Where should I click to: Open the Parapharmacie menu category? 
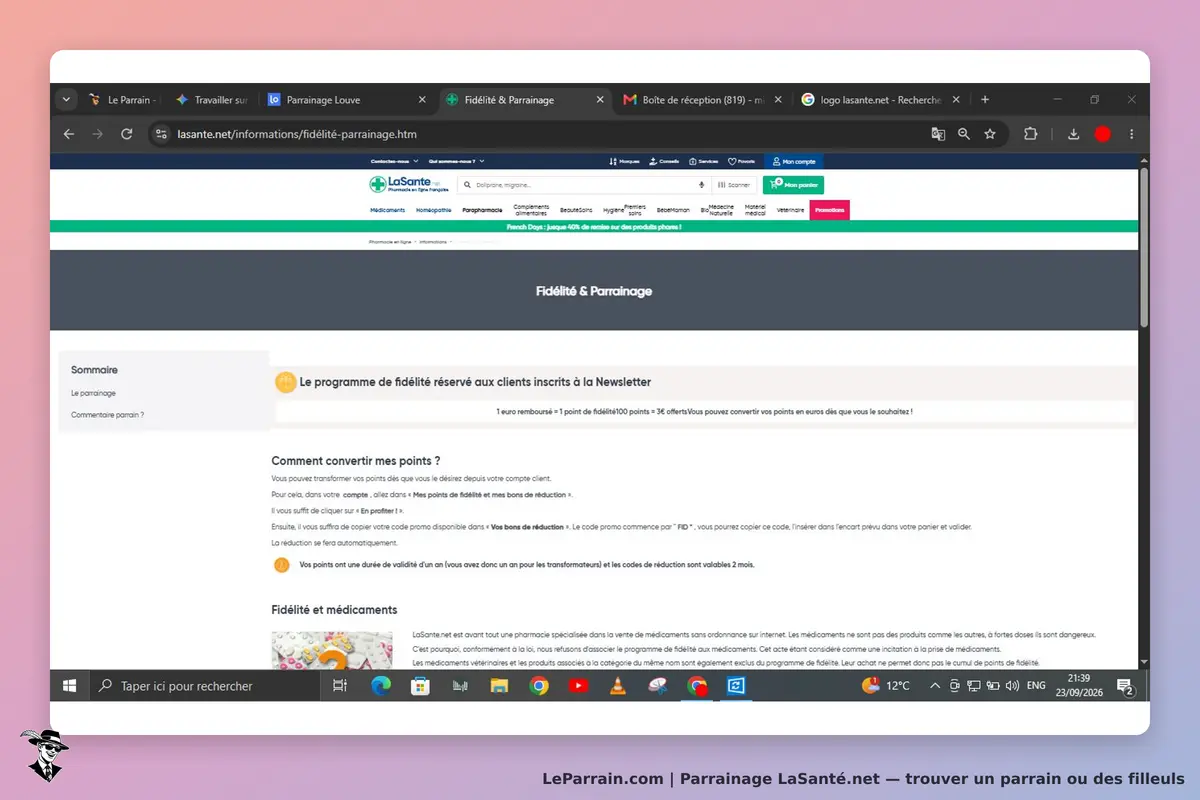point(482,210)
